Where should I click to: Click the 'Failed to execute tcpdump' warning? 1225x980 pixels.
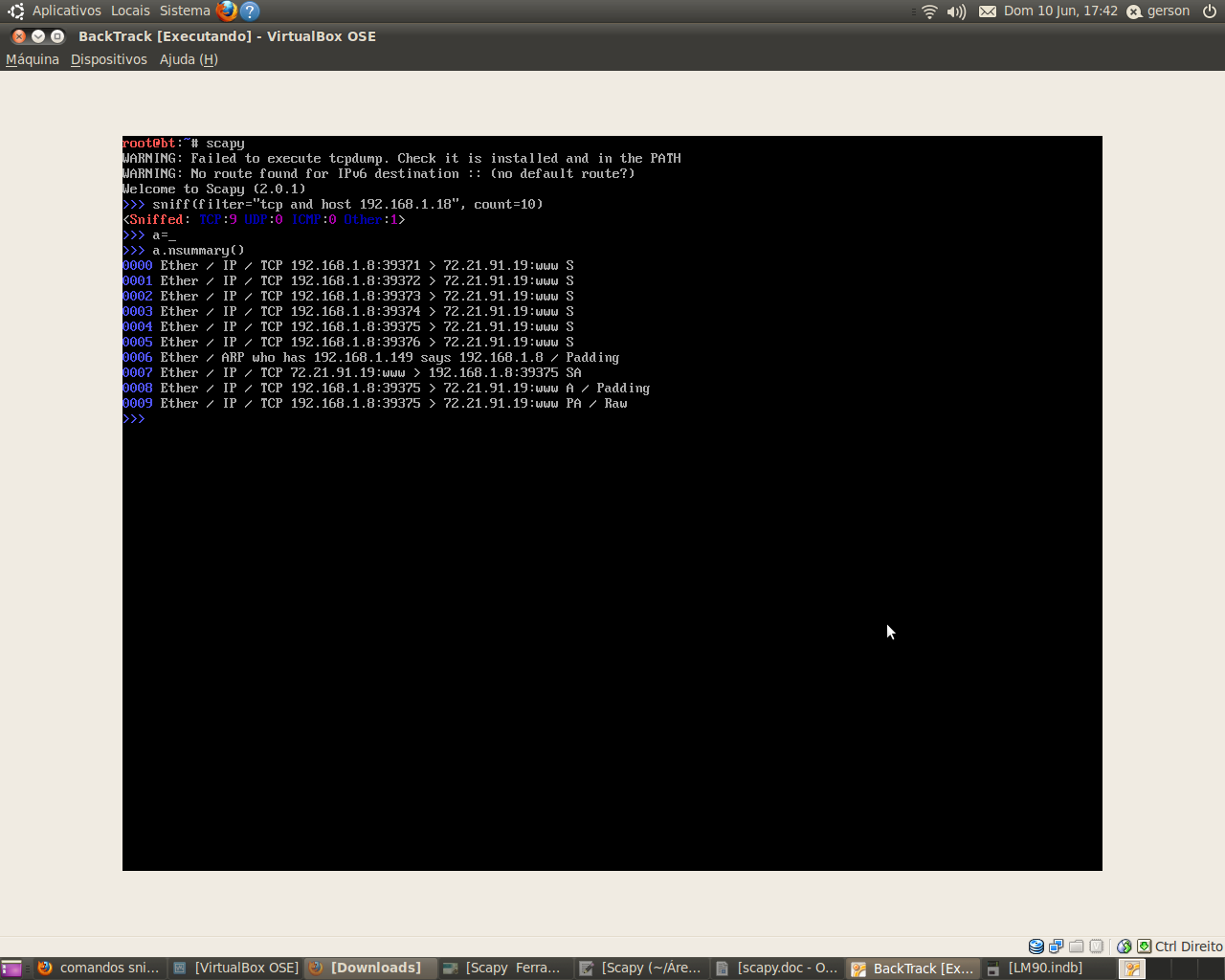click(x=402, y=159)
